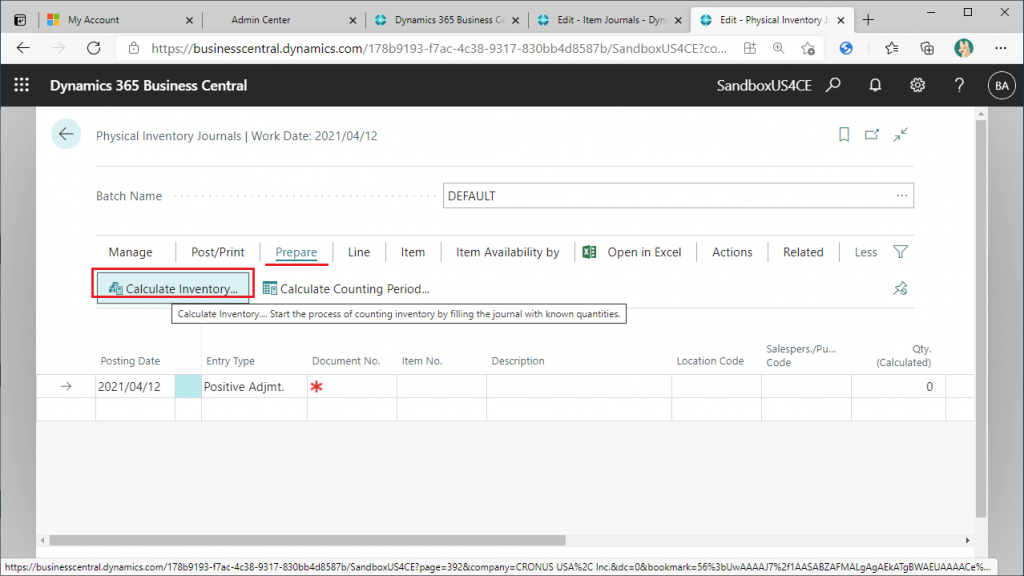
Task: Click the Document No. column header
Action: pos(346,360)
